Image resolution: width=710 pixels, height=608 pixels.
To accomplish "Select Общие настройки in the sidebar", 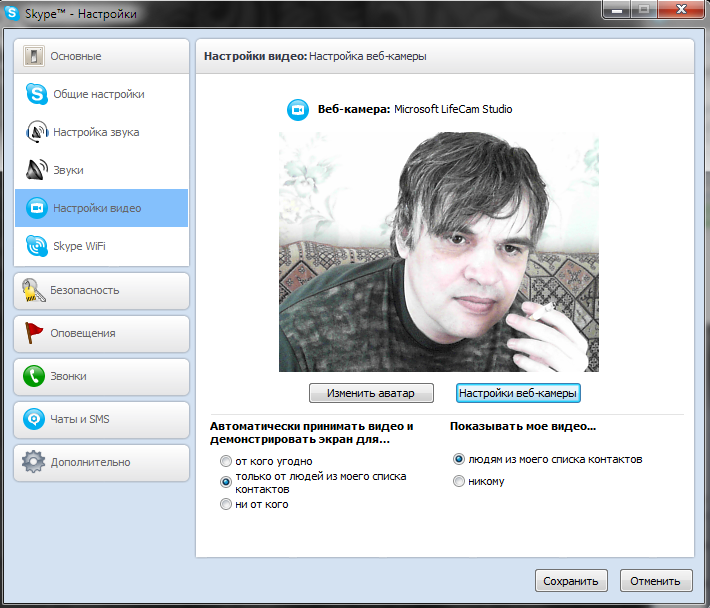I will pyautogui.click(x=101, y=94).
